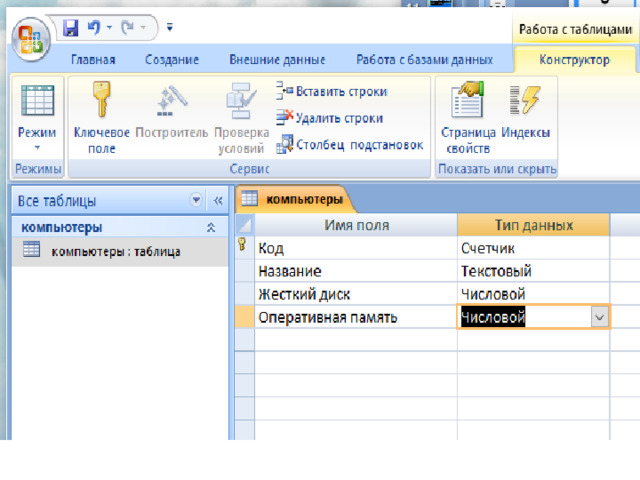The image size is (640, 480).
Task: Show the Страница свойств property sheet
Action: pyautogui.click(x=468, y=118)
